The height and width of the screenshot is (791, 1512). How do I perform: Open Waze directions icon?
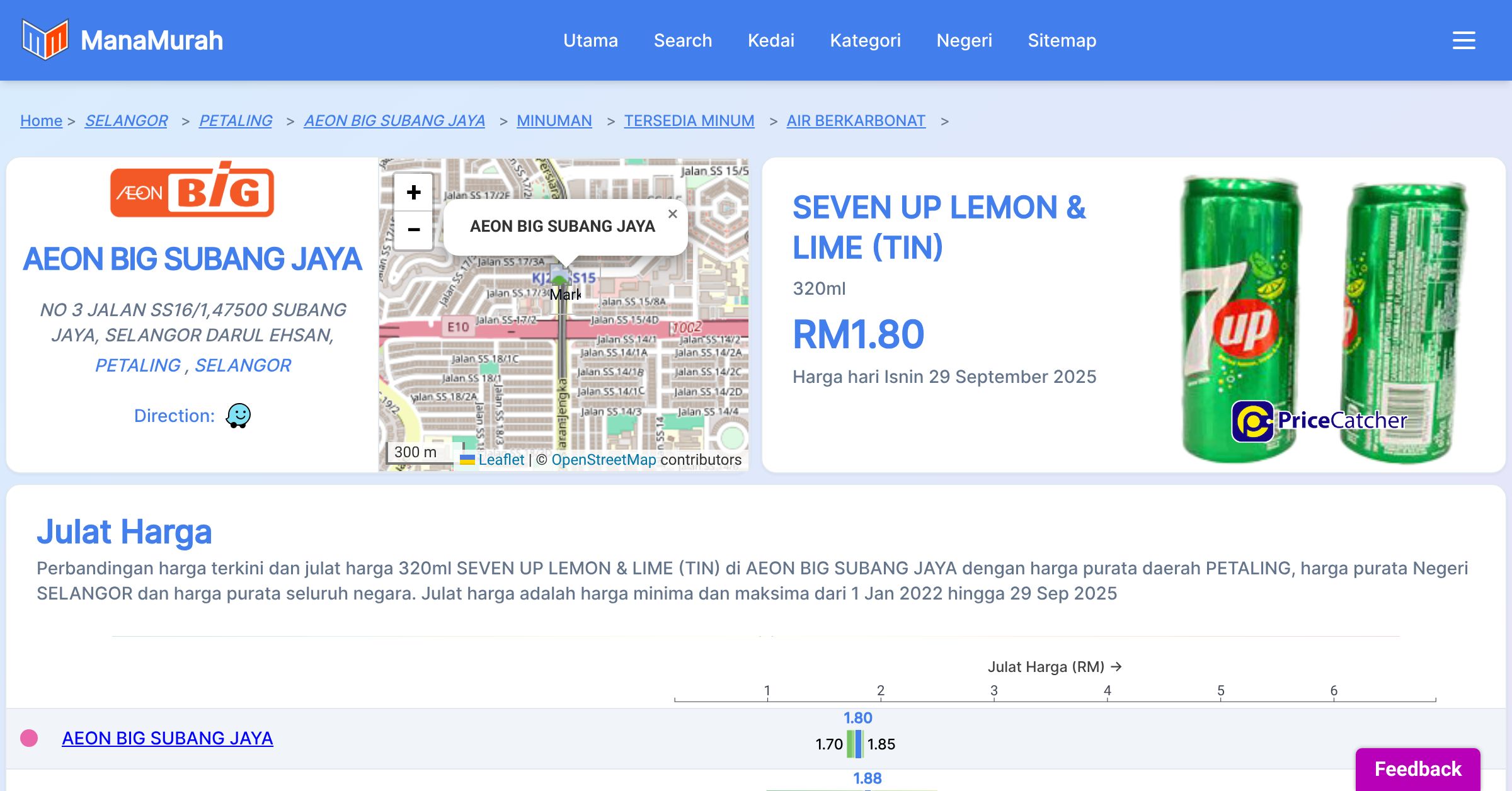238,416
